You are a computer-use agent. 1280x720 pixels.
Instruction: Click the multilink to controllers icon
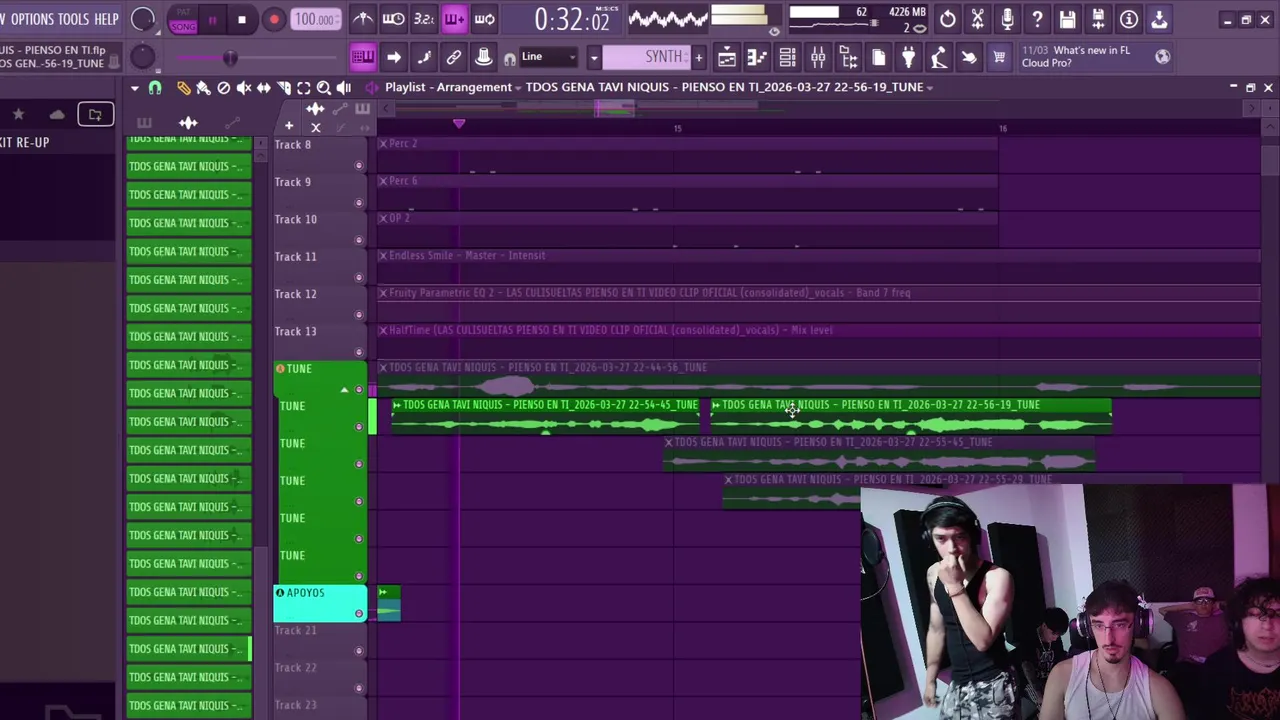(x=454, y=57)
